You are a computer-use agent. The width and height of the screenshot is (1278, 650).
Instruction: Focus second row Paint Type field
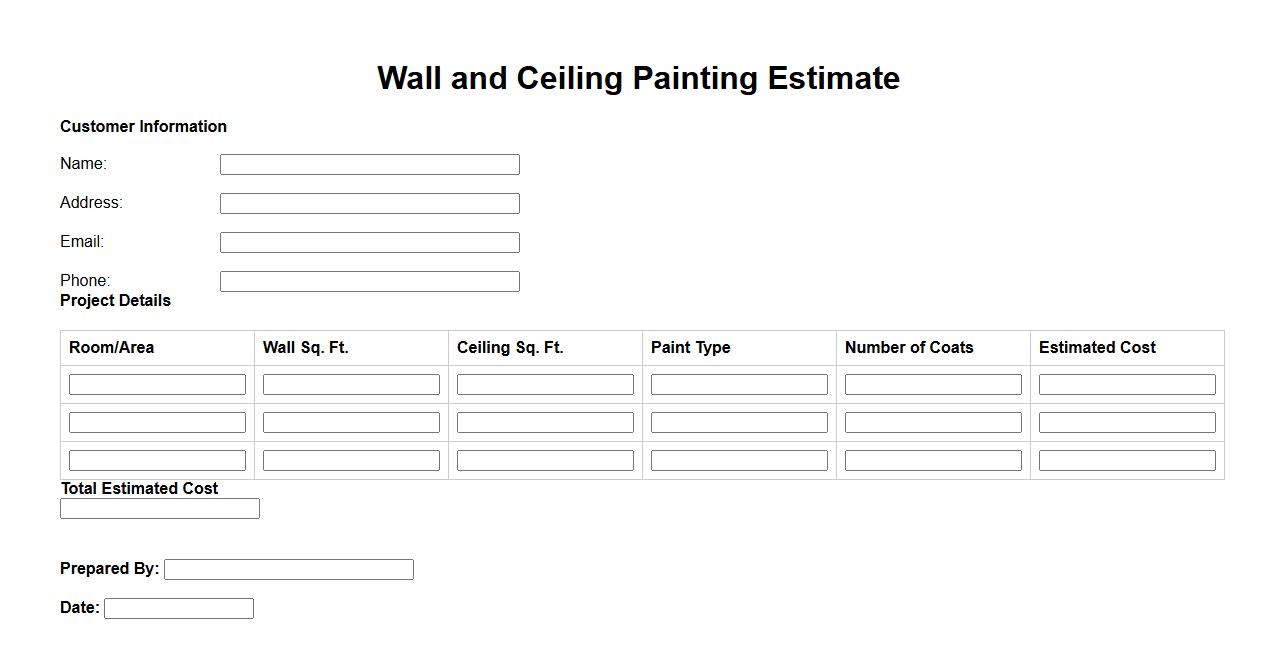coord(739,423)
